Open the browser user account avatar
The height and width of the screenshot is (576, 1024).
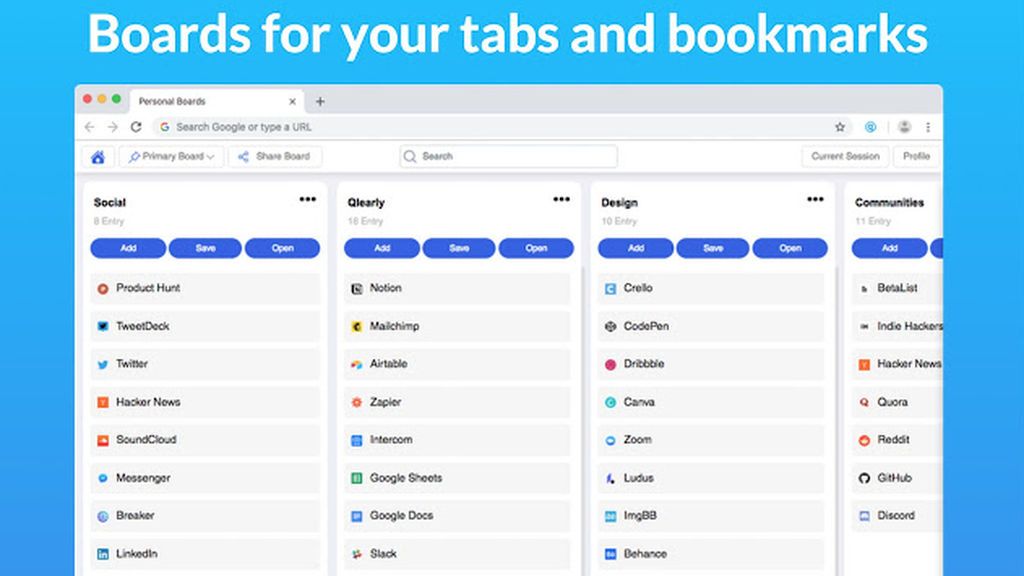click(x=904, y=127)
